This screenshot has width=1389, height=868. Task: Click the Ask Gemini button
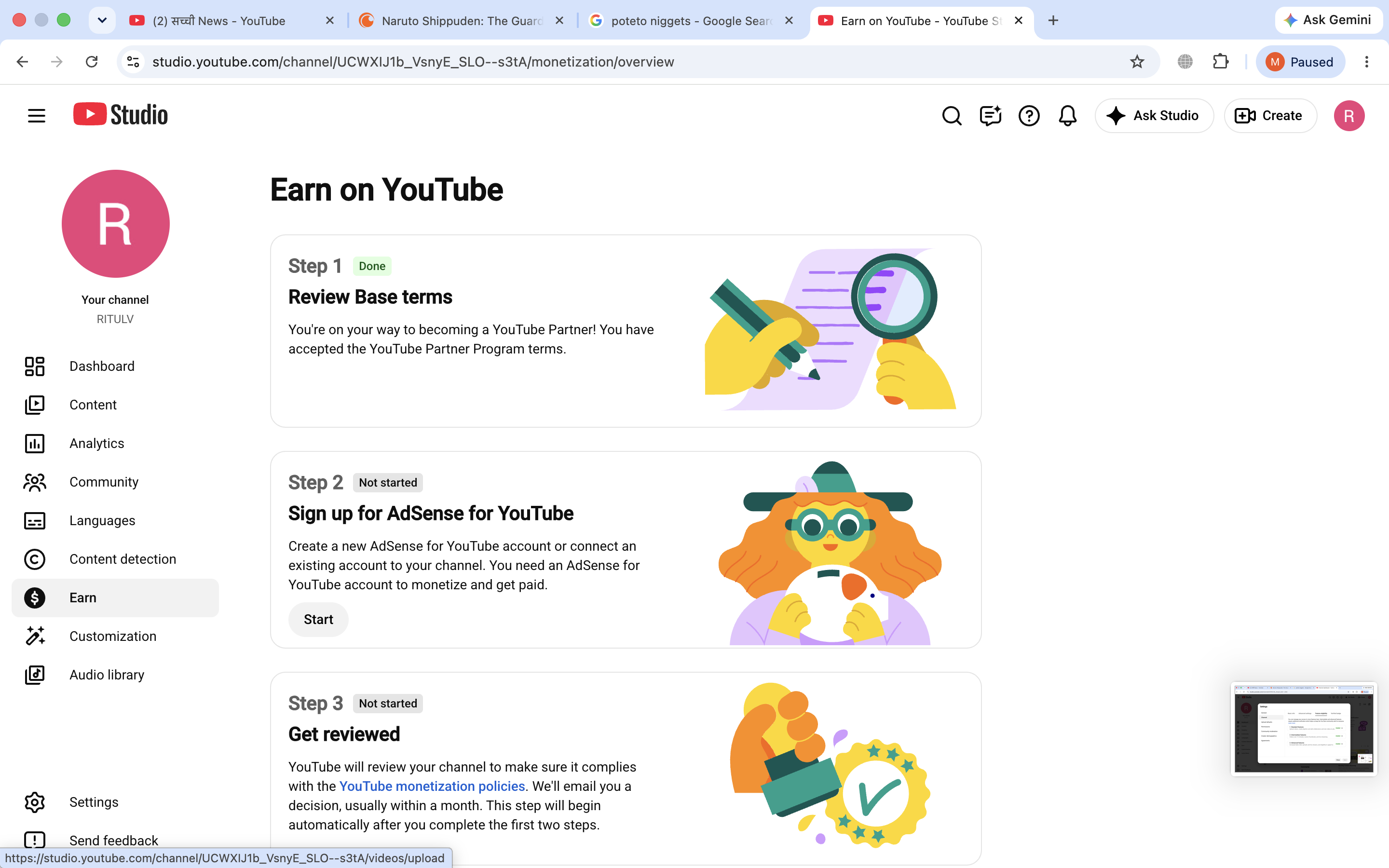click(x=1328, y=20)
